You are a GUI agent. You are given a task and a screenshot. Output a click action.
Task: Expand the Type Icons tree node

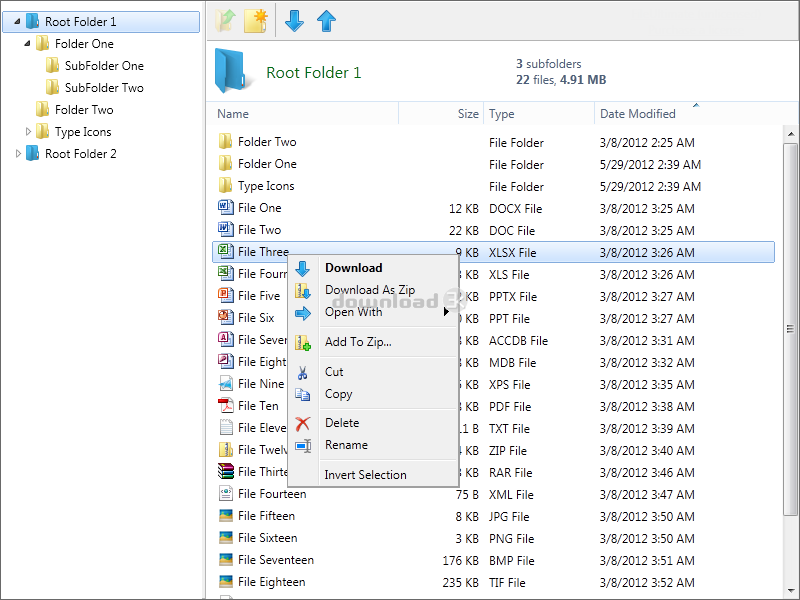[29, 132]
